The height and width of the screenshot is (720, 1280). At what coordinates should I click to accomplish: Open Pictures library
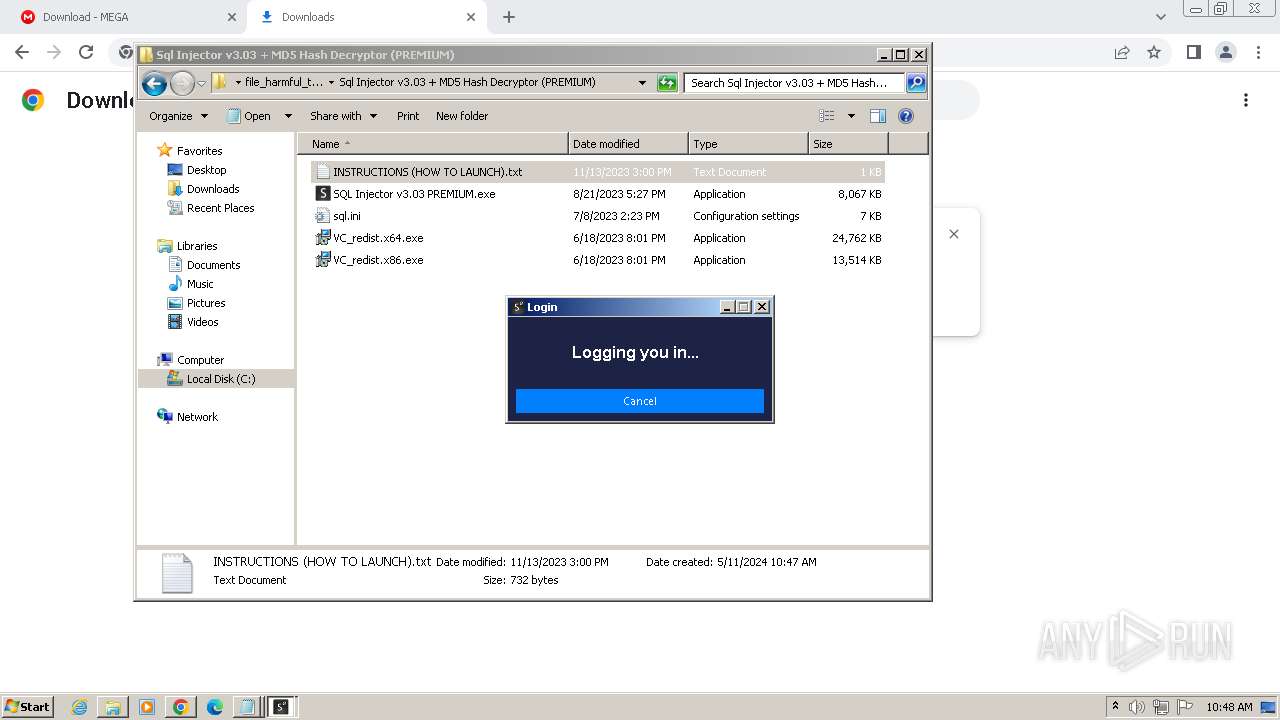point(206,303)
